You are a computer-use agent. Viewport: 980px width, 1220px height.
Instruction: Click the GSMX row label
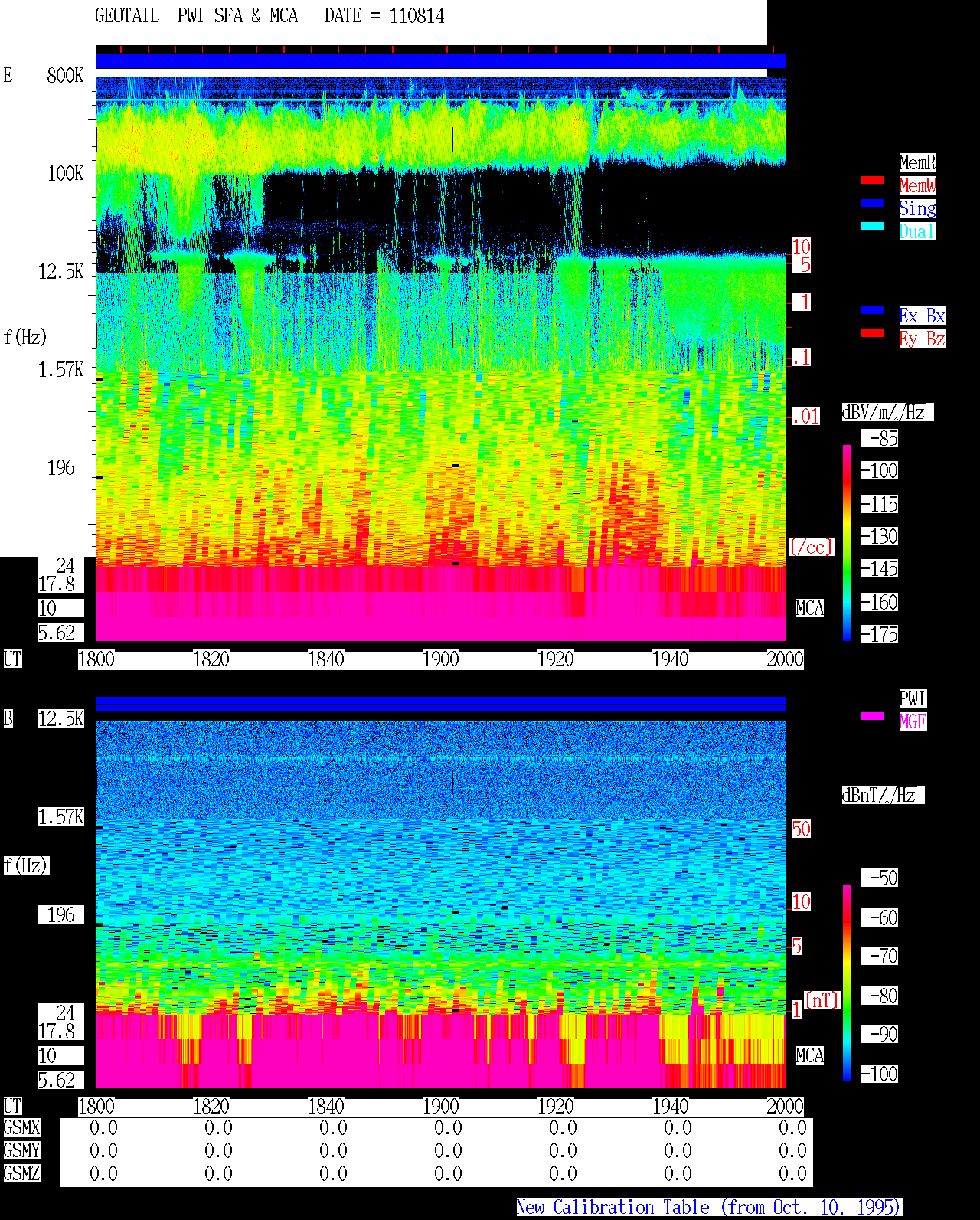click(21, 1128)
